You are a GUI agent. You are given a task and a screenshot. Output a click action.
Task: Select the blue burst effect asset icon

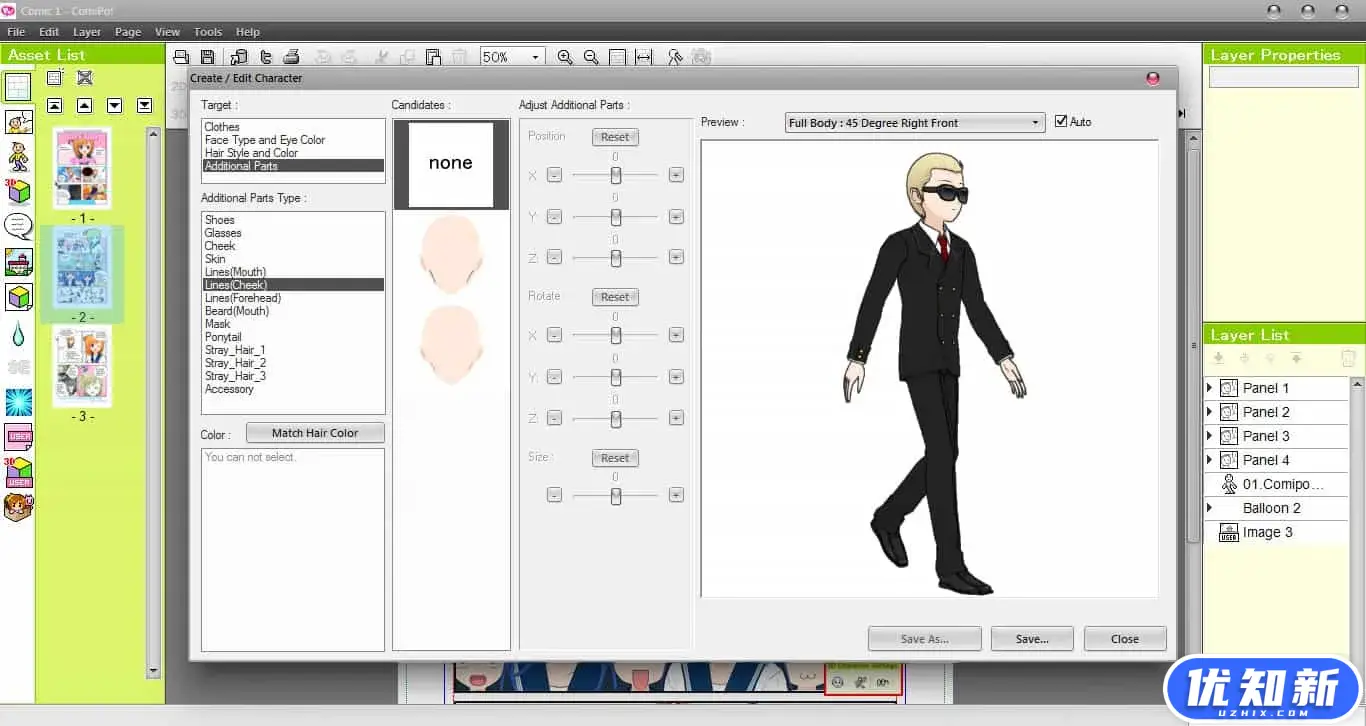tap(18, 402)
